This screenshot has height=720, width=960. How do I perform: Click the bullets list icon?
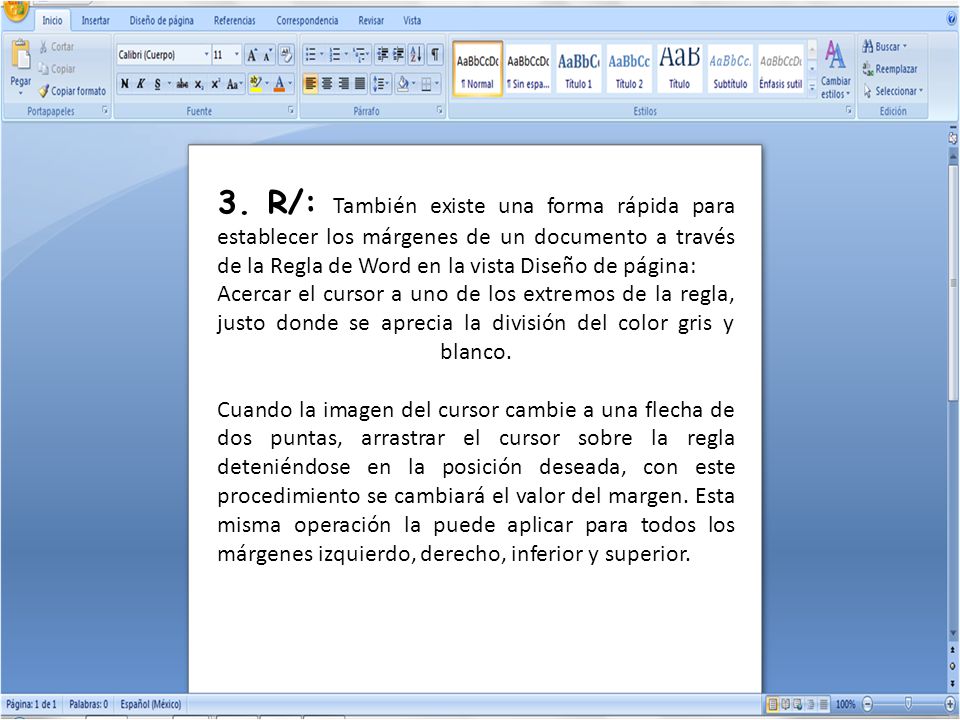(x=310, y=55)
